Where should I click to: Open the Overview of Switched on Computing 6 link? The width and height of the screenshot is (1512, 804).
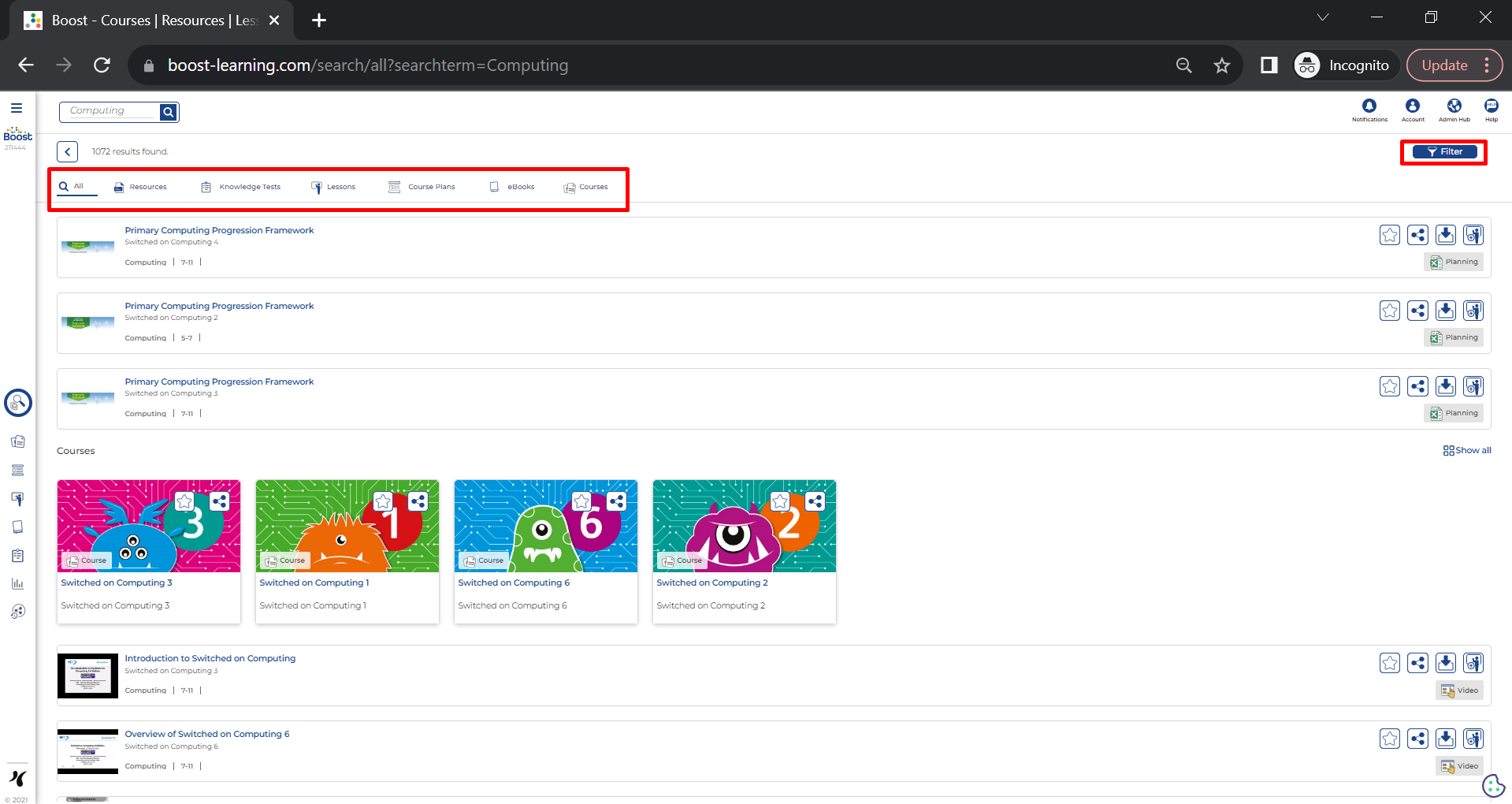point(206,734)
